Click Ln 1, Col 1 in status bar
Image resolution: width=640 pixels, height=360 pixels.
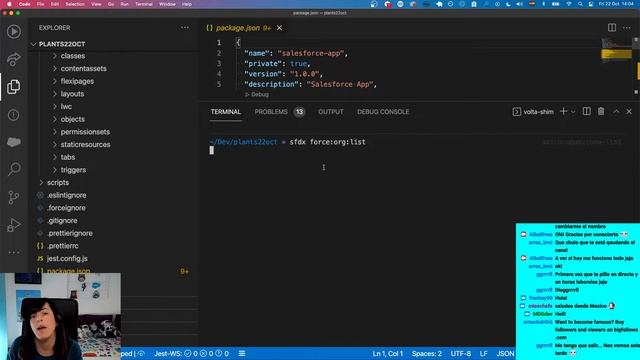click(x=387, y=353)
